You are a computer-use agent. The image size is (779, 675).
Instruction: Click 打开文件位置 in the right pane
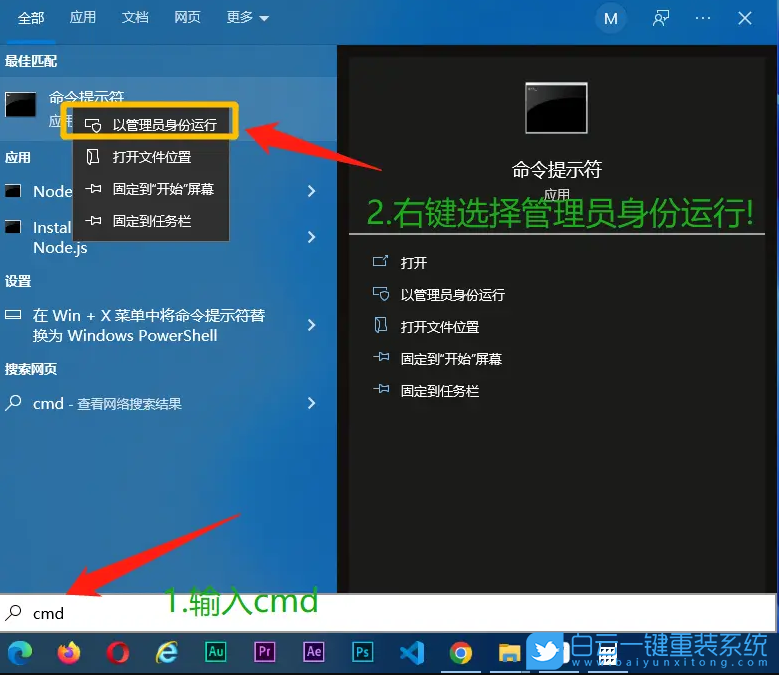[x=426, y=327]
